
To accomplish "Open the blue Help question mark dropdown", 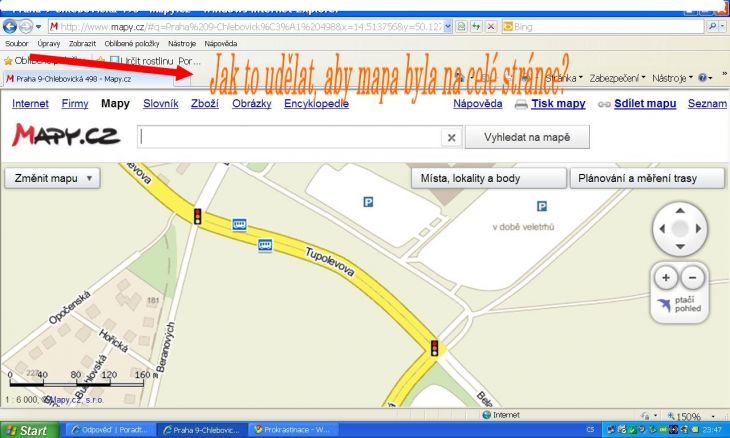I will (x=705, y=78).
